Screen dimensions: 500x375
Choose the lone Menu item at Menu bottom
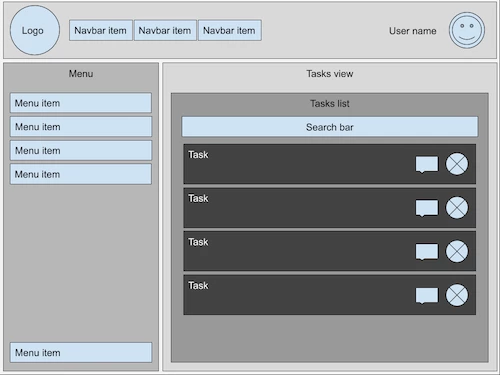pos(81,352)
